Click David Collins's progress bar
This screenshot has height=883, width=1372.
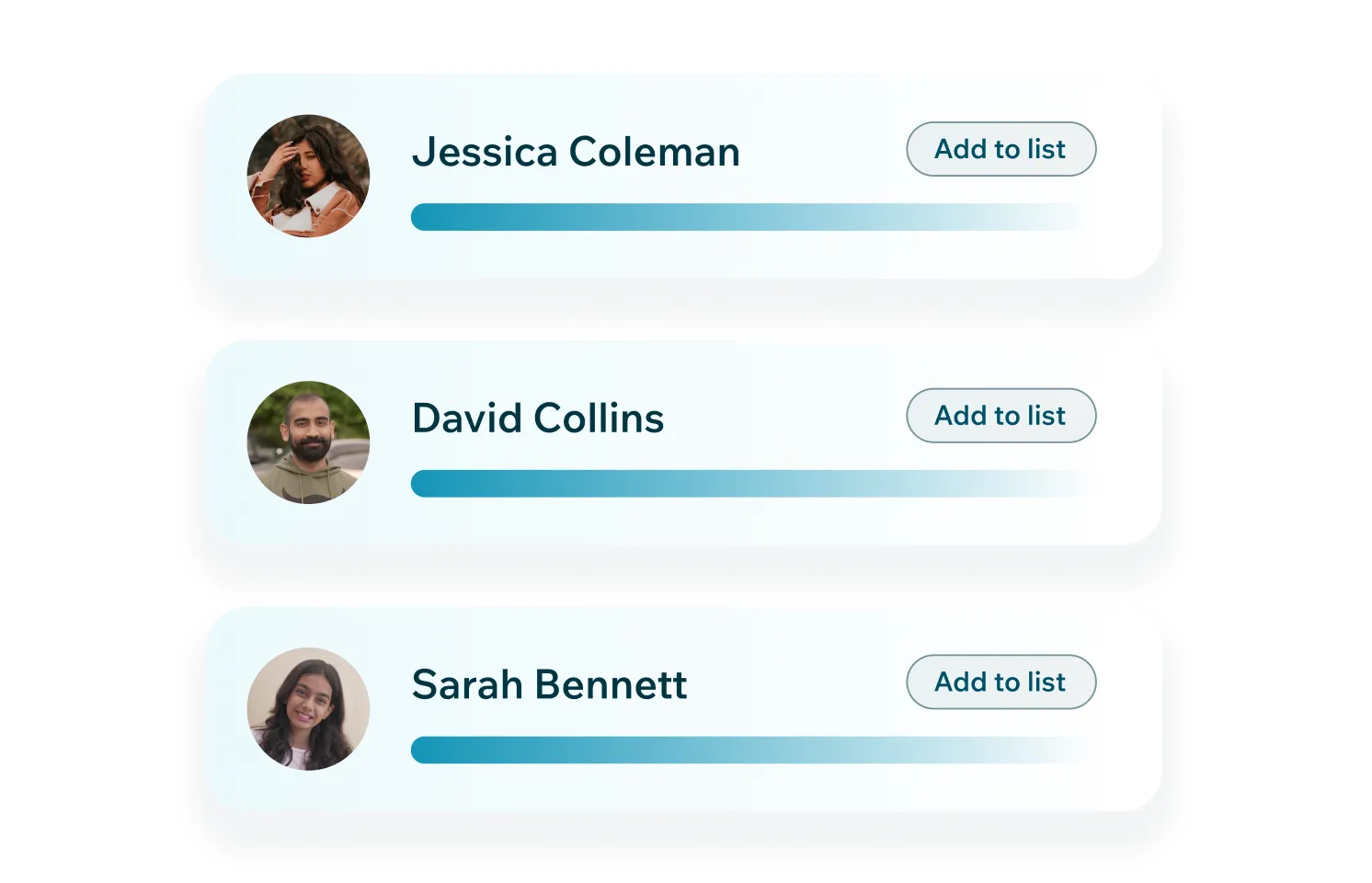[x=749, y=484]
